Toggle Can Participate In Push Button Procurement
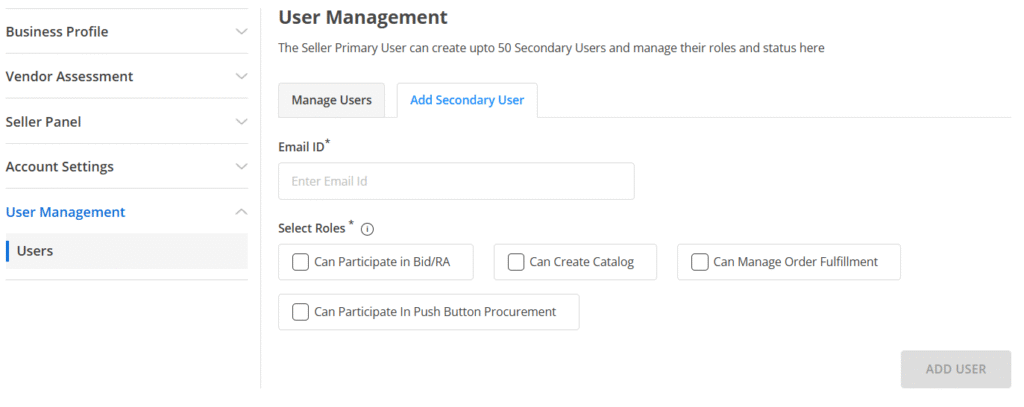 point(300,311)
